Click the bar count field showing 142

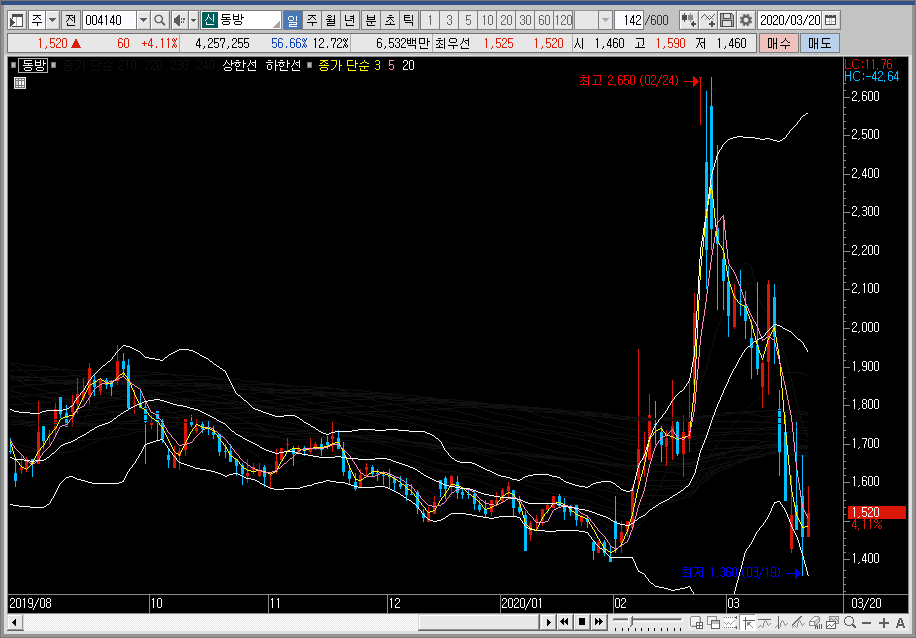click(x=629, y=20)
